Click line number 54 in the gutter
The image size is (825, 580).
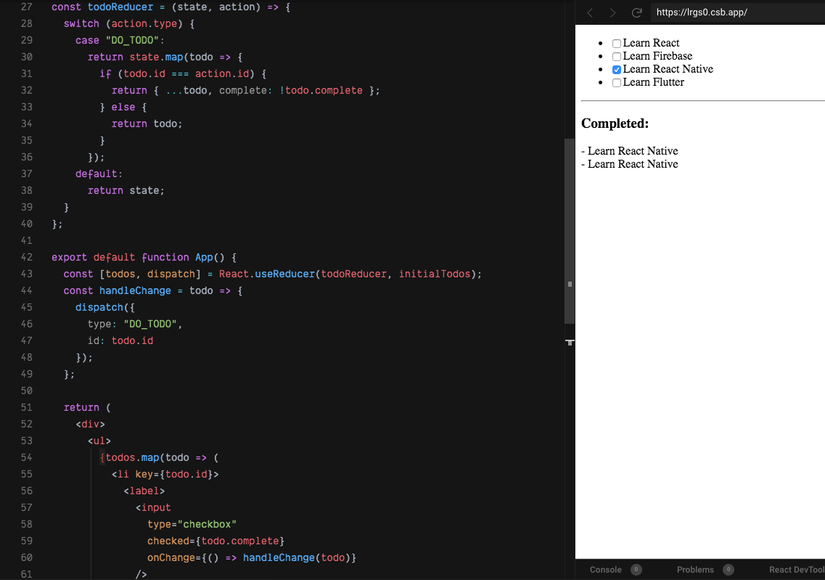[26, 457]
